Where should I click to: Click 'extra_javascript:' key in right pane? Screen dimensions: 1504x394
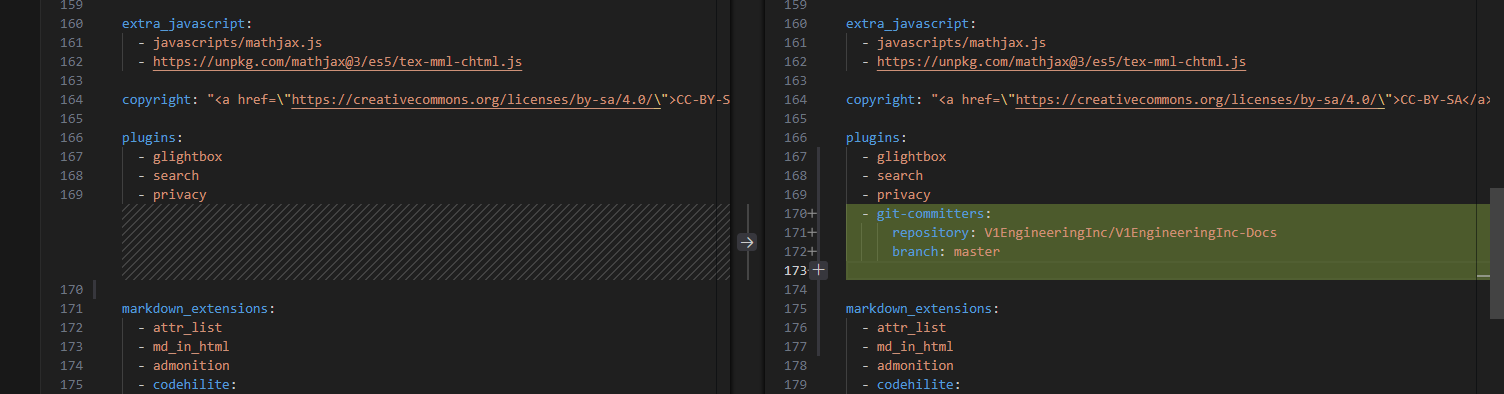[911, 24]
